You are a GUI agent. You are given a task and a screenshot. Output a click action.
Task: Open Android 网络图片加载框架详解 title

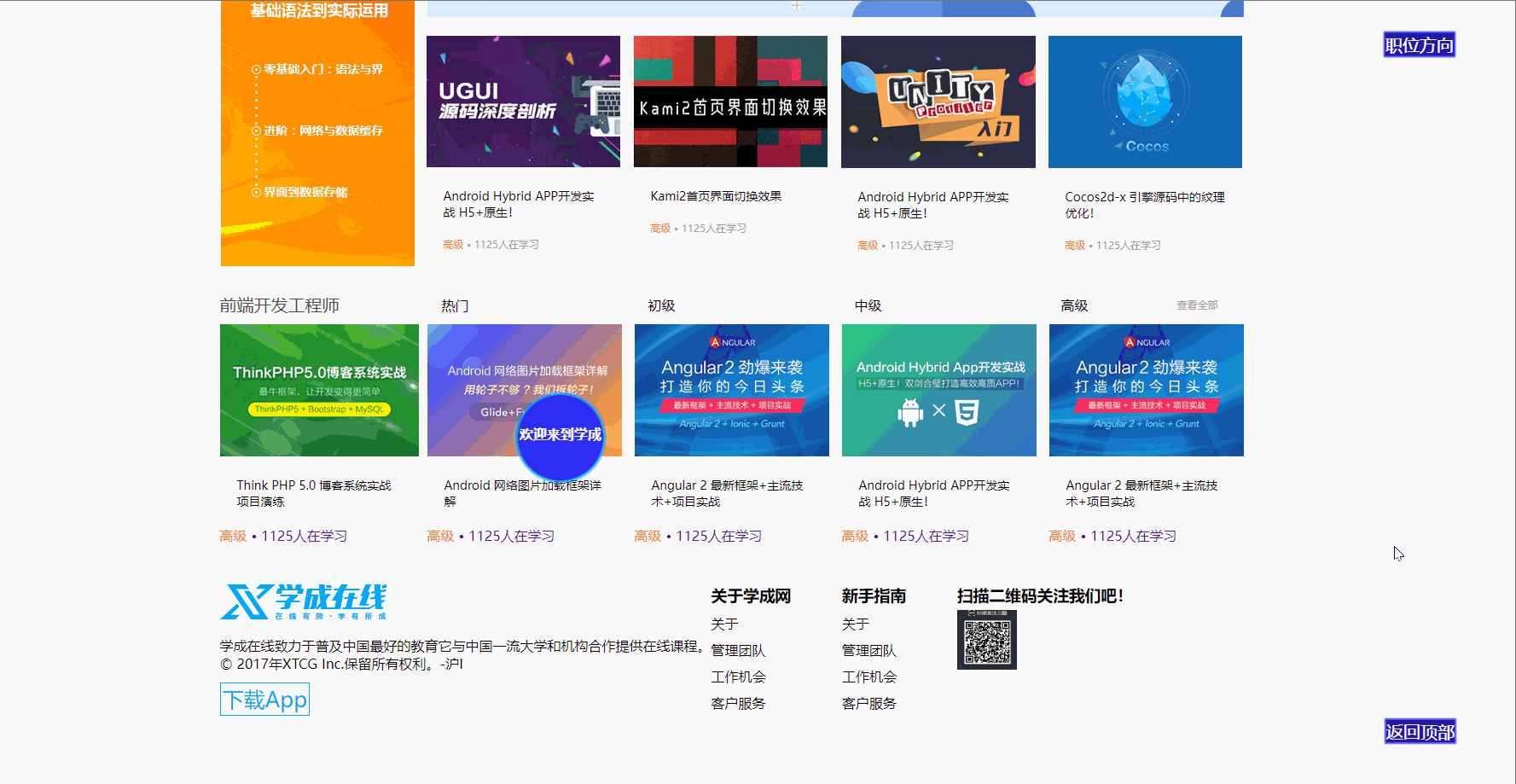click(x=522, y=493)
